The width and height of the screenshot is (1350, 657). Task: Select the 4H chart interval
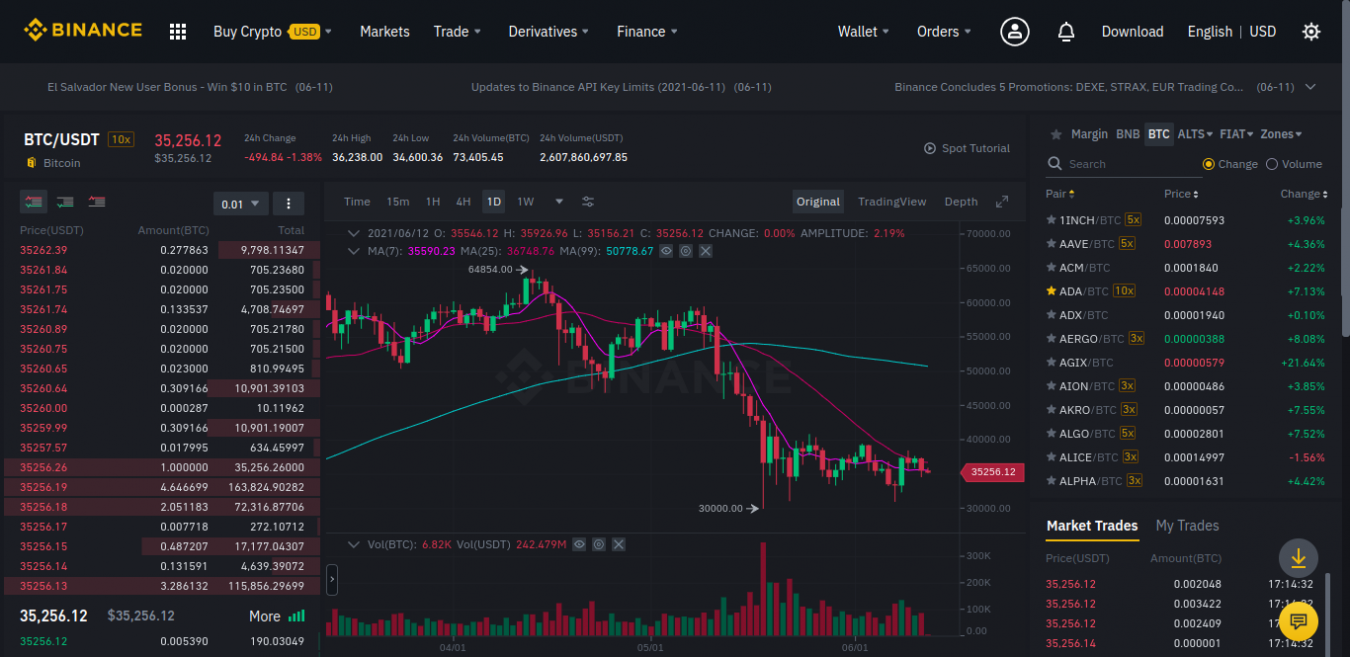coord(463,202)
